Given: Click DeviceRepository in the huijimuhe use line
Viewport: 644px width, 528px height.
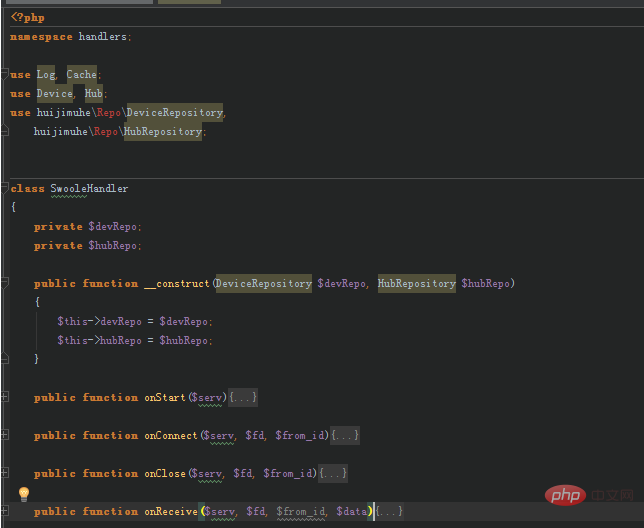Looking at the screenshot, I should 175,112.
